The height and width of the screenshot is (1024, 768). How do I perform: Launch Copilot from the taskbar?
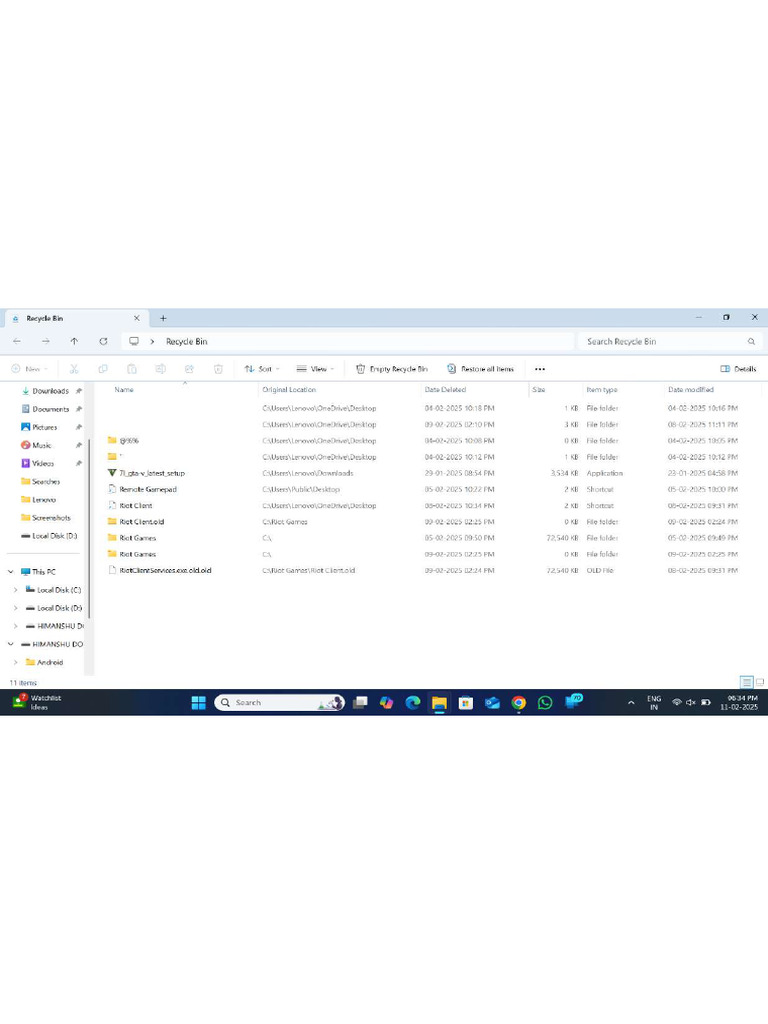tap(387, 702)
